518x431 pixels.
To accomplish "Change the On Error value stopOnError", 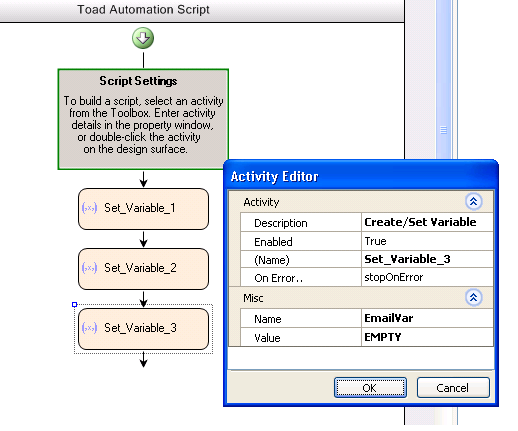I will [427, 277].
